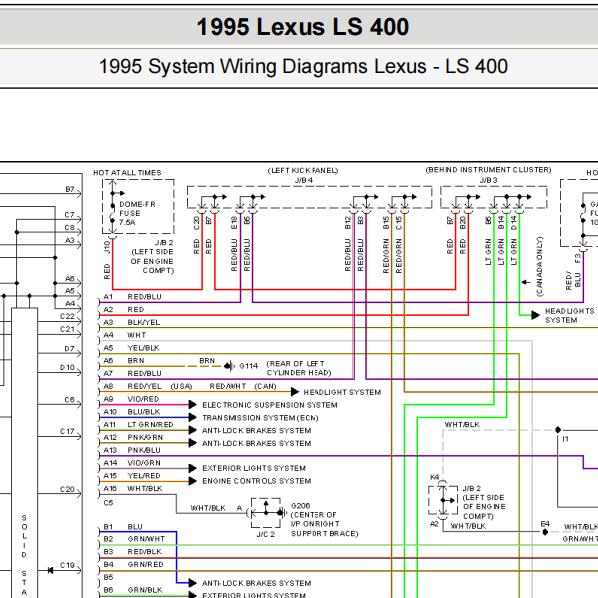Select "1995 System Wiring Diagrams Lexus - LS 400" heading
This screenshot has height=598, width=598.
[303, 66]
